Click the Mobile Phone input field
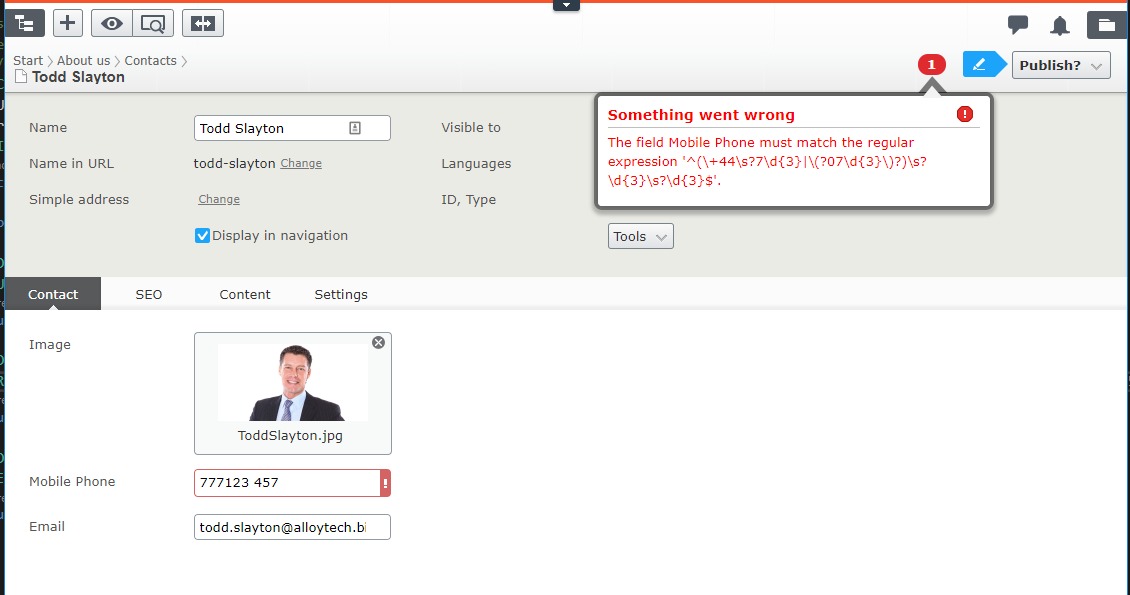 [285, 483]
